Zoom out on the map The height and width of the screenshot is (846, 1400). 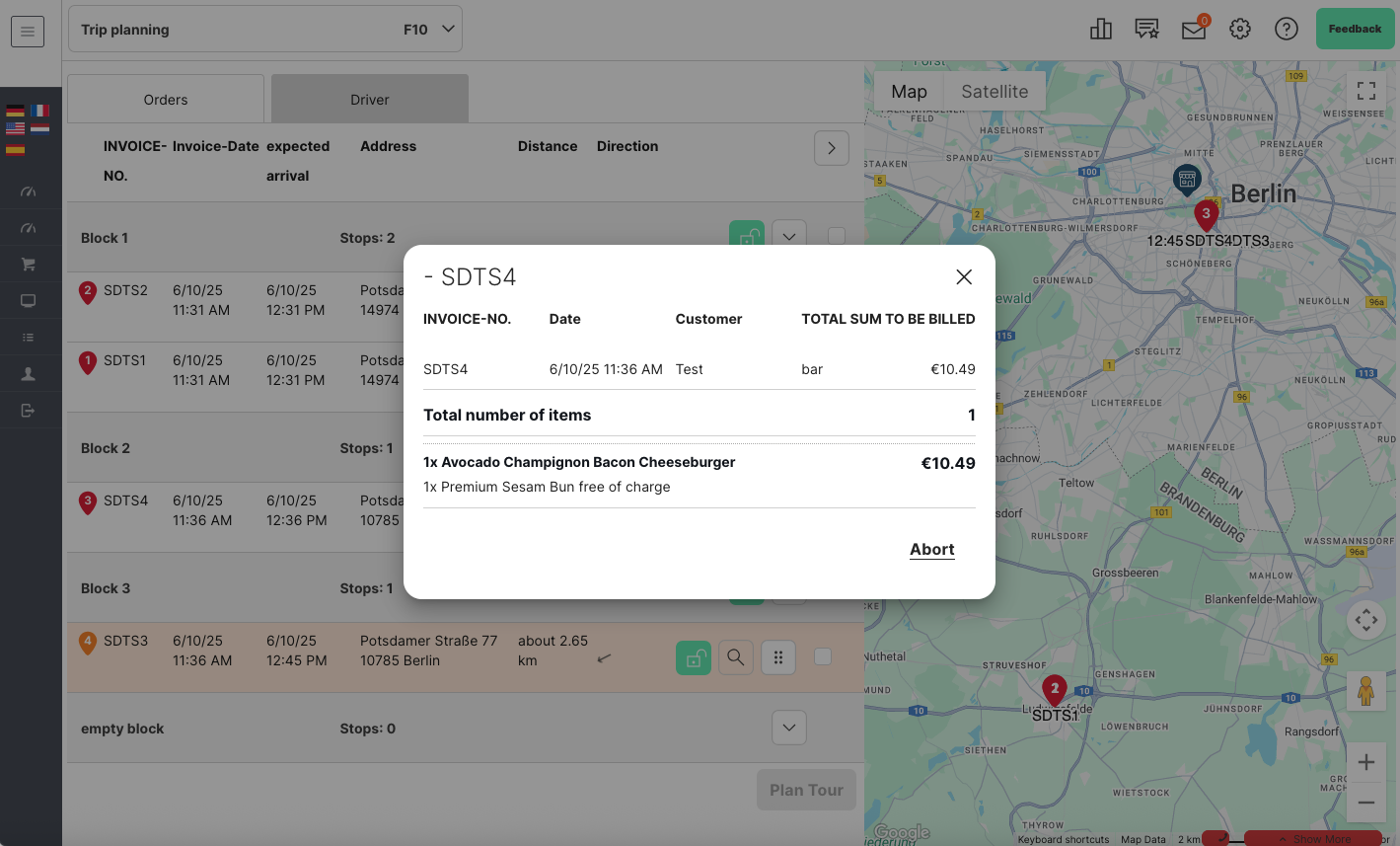coord(1366,803)
